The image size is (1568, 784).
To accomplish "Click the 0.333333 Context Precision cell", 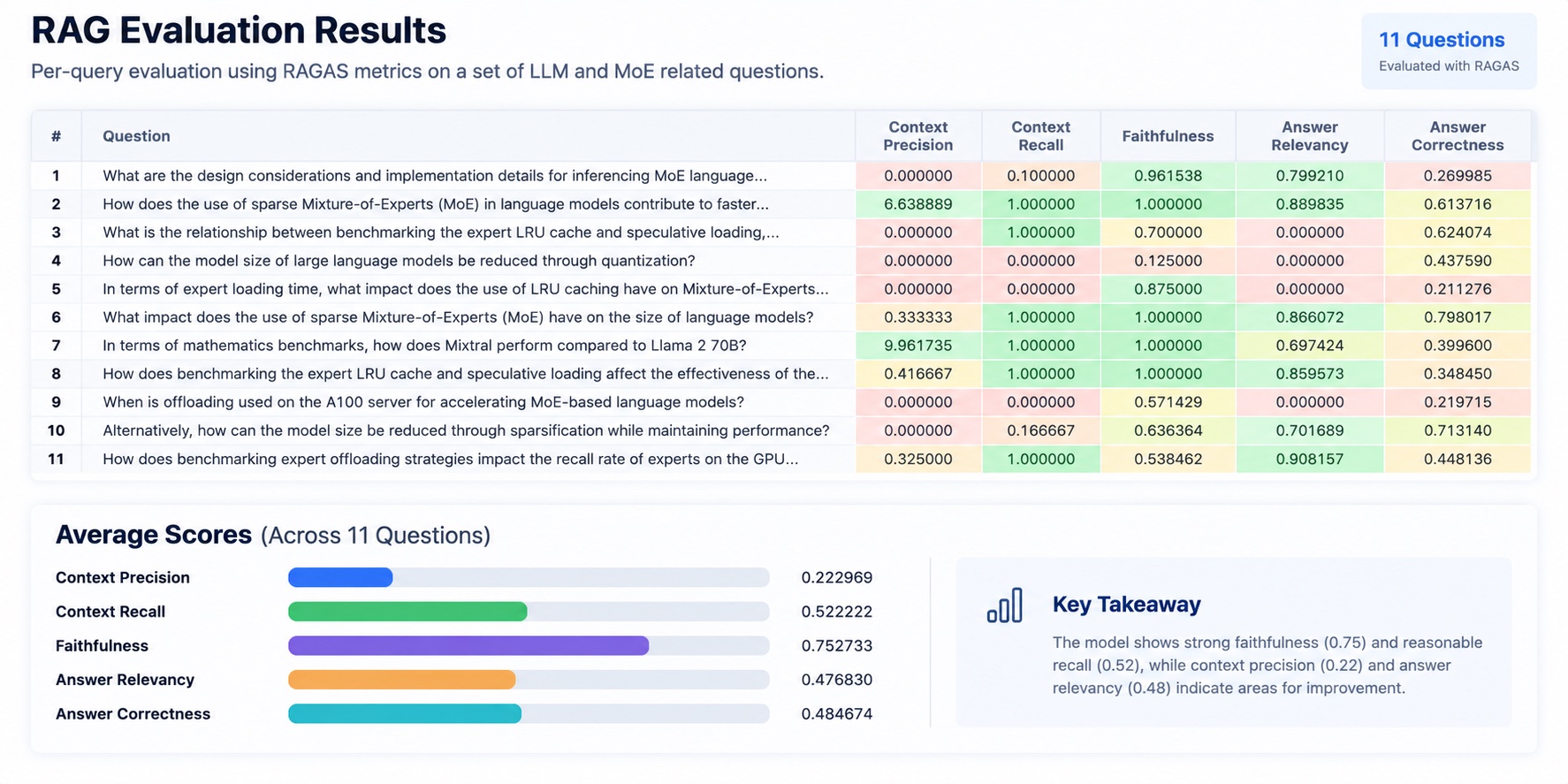I will (x=918, y=317).
